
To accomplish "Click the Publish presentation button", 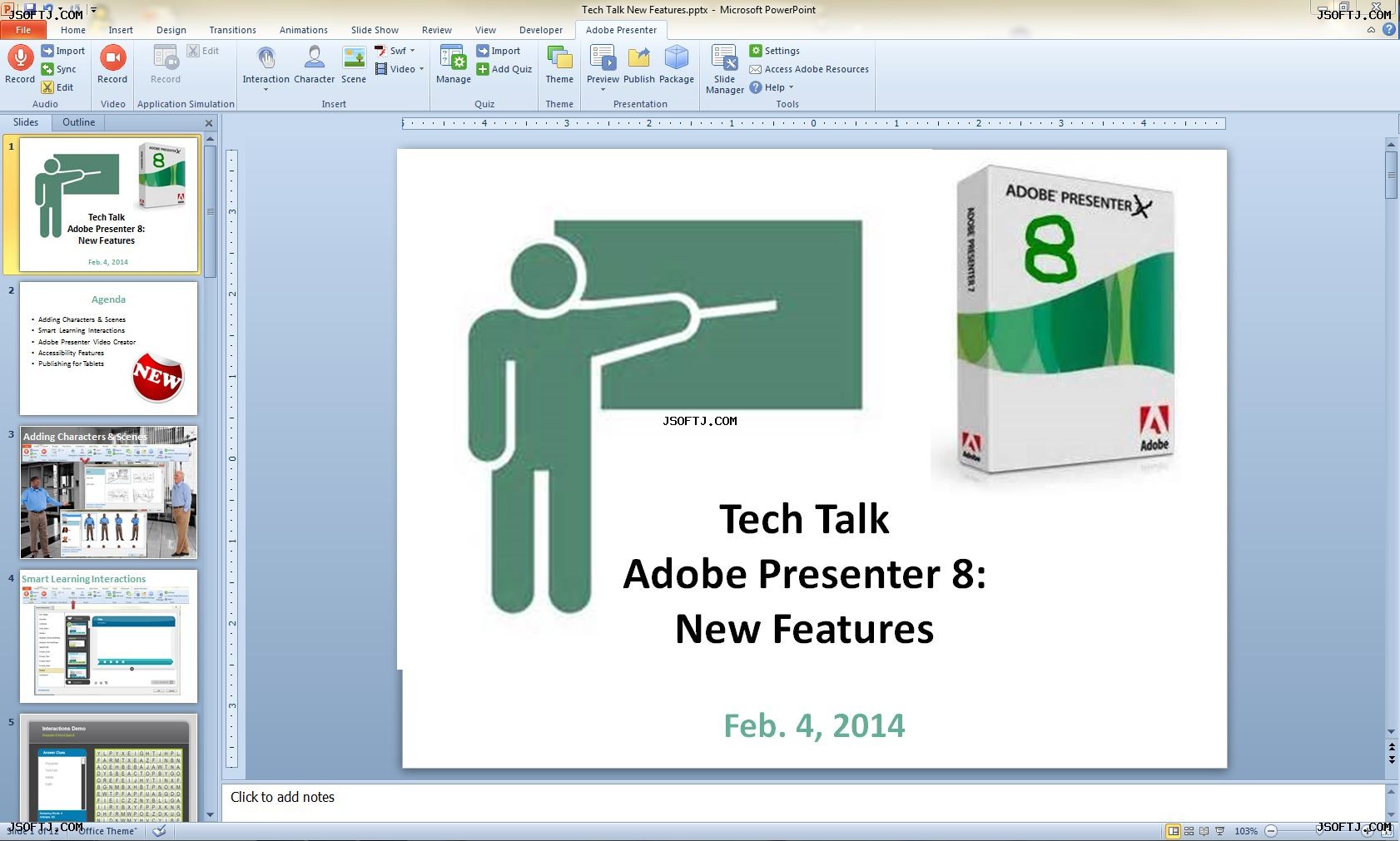I will click(x=639, y=64).
